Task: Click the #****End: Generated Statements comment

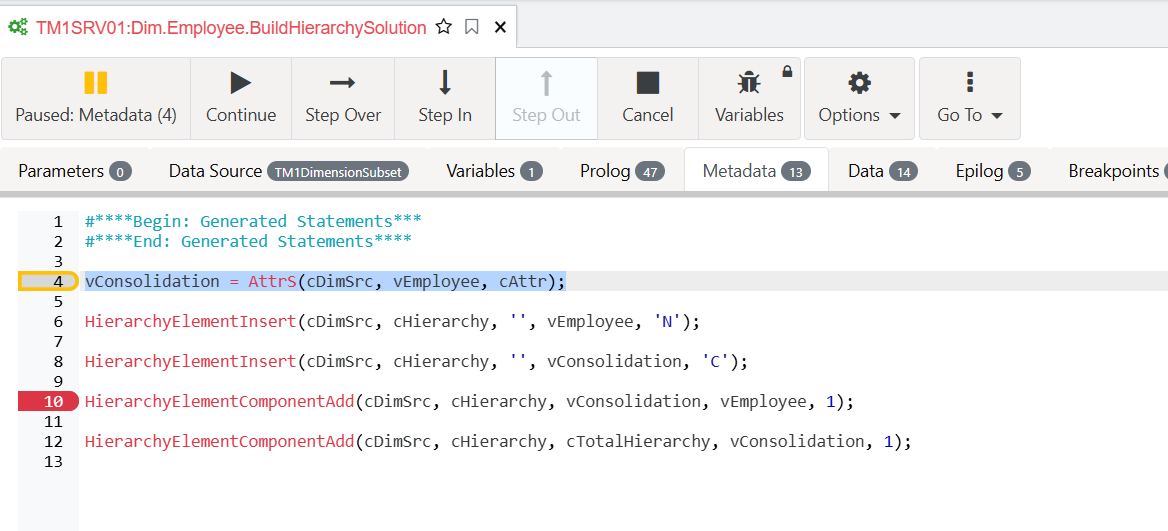Action: click(248, 241)
